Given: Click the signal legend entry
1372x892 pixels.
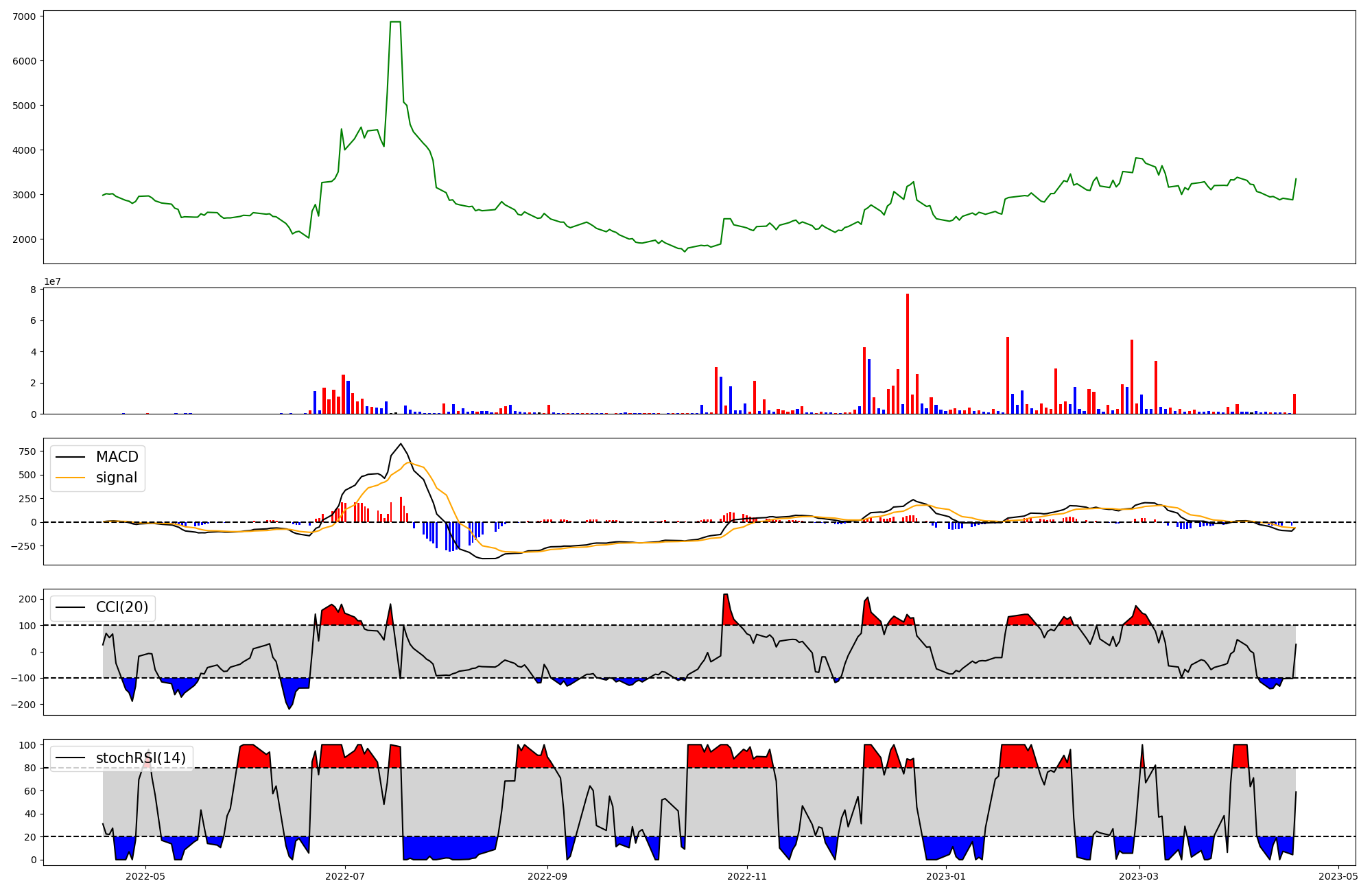Looking at the screenshot, I should [x=117, y=478].
